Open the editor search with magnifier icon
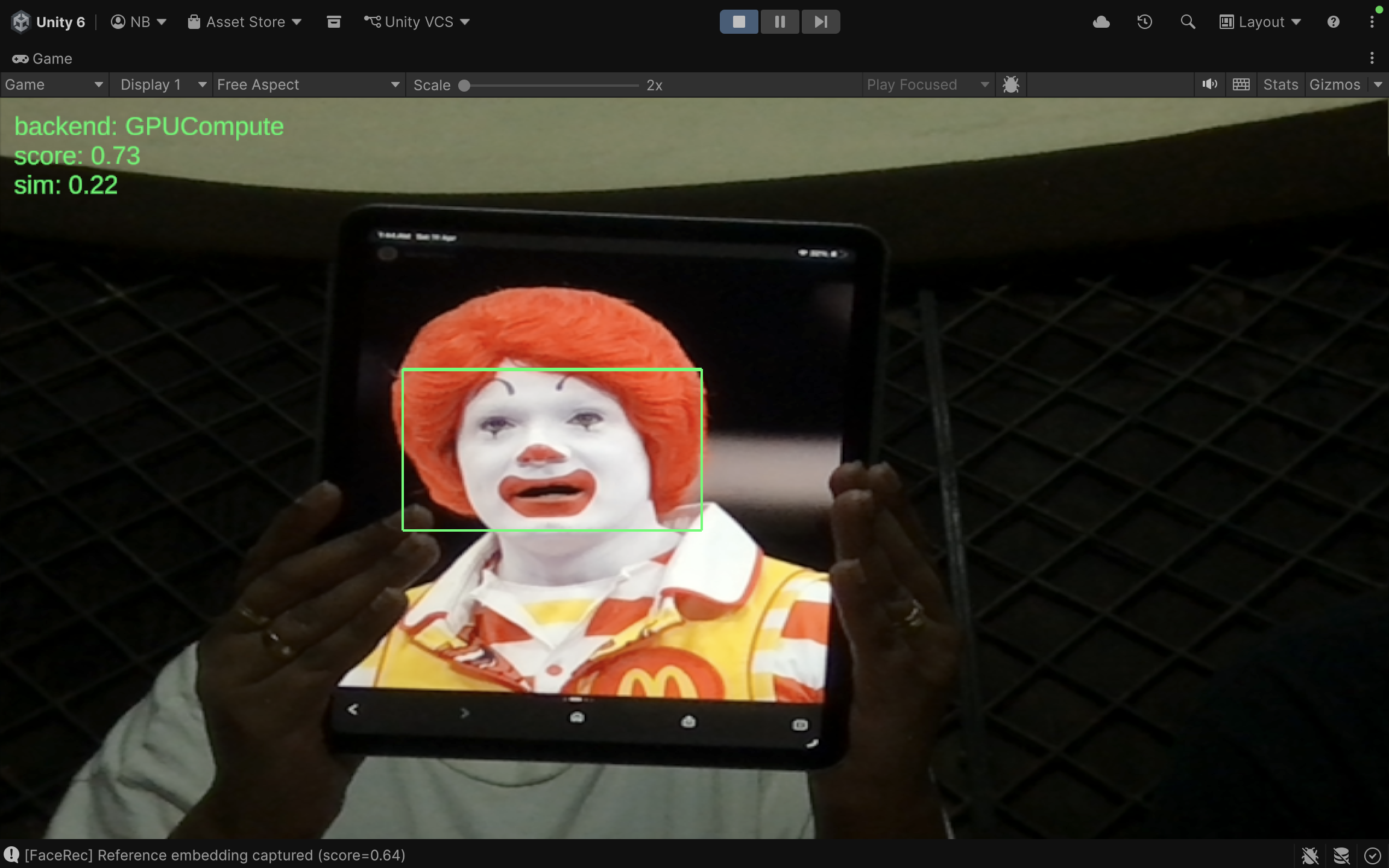 click(x=1187, y=22)
